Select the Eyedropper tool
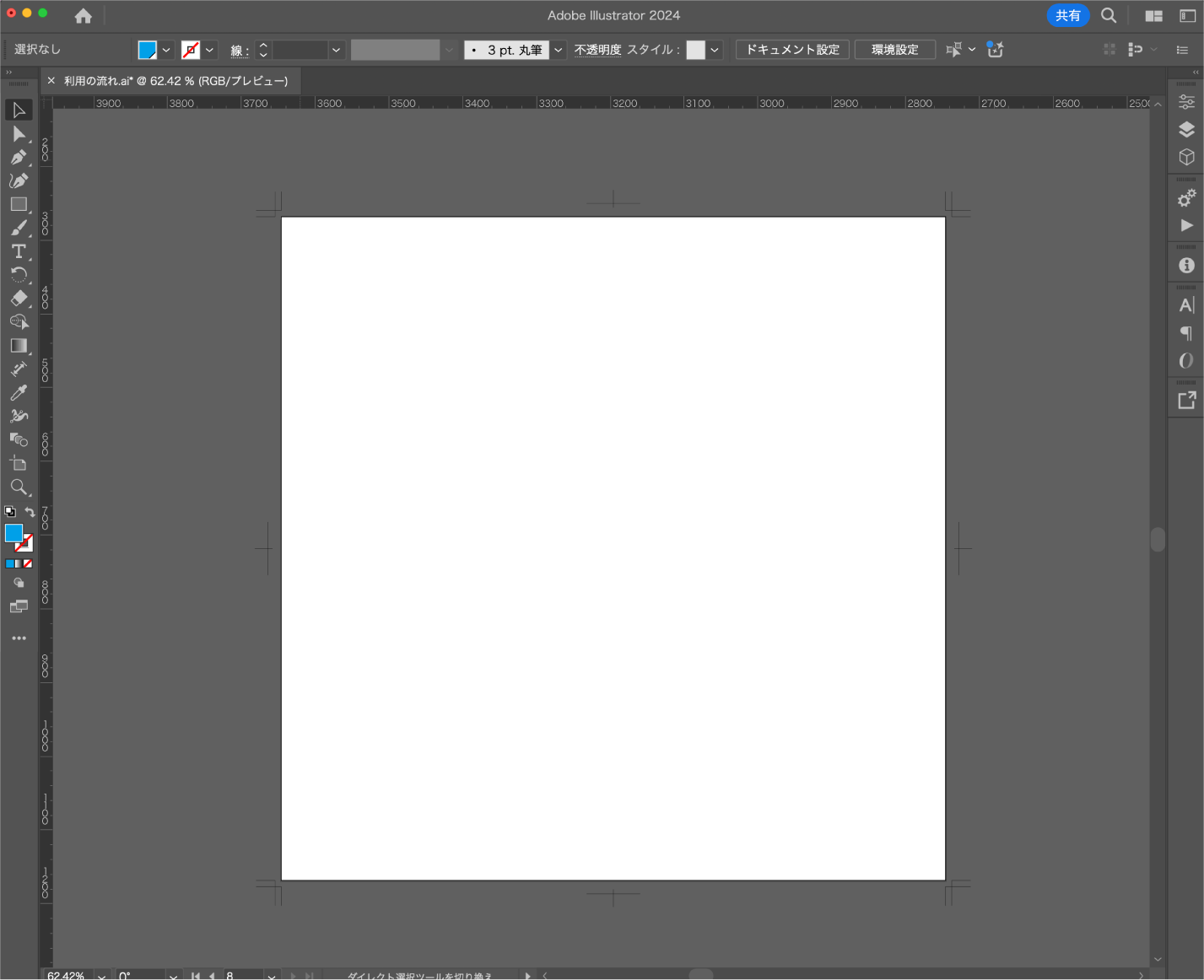Screen dimensions: 1204x980 (19, 393)
